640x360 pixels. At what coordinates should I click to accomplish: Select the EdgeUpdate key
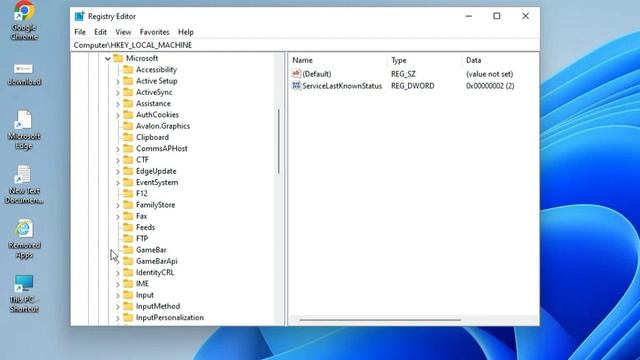156,171
